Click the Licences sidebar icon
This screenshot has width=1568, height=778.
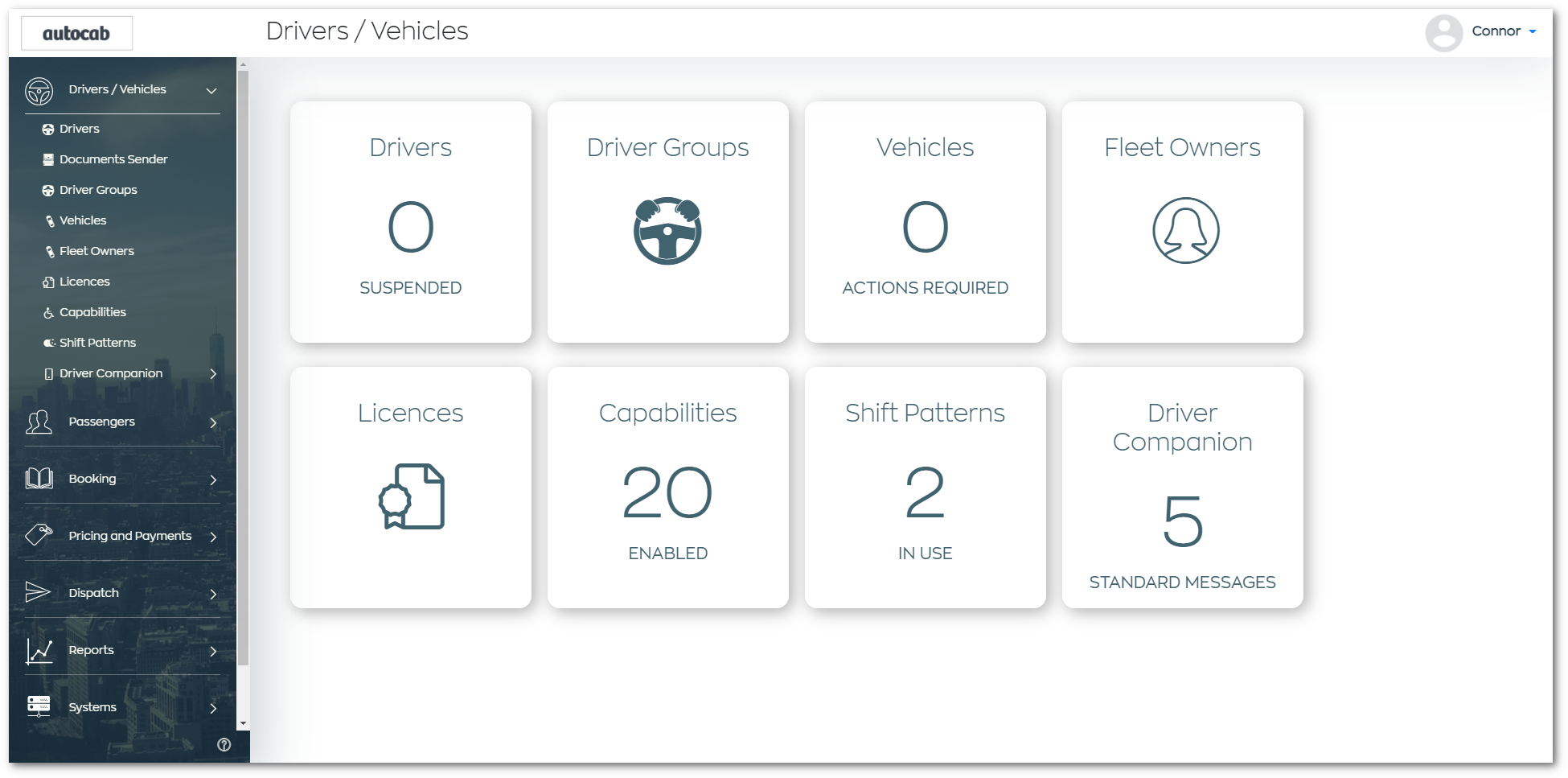tap(48, 282)
